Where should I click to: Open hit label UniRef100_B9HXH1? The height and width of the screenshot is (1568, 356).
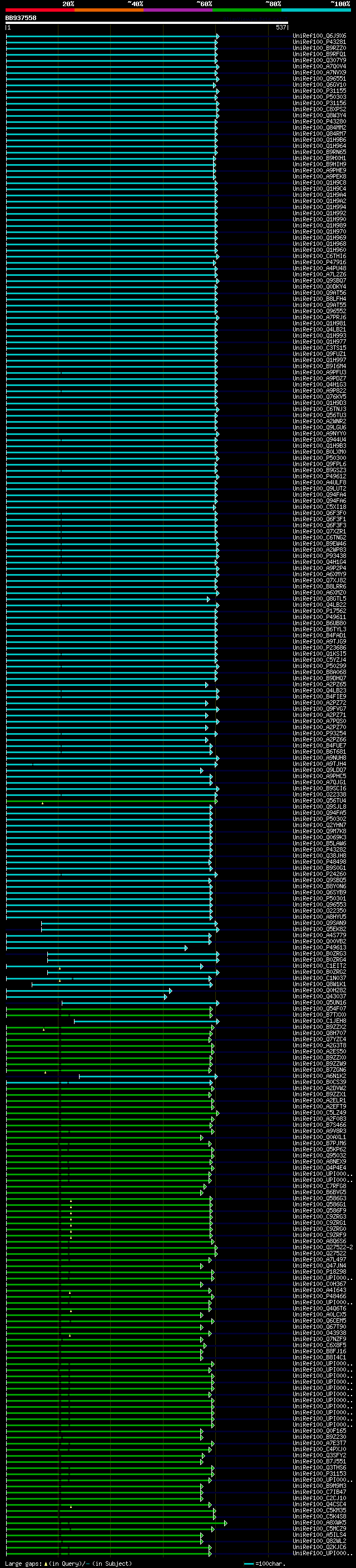pos(319,159)
